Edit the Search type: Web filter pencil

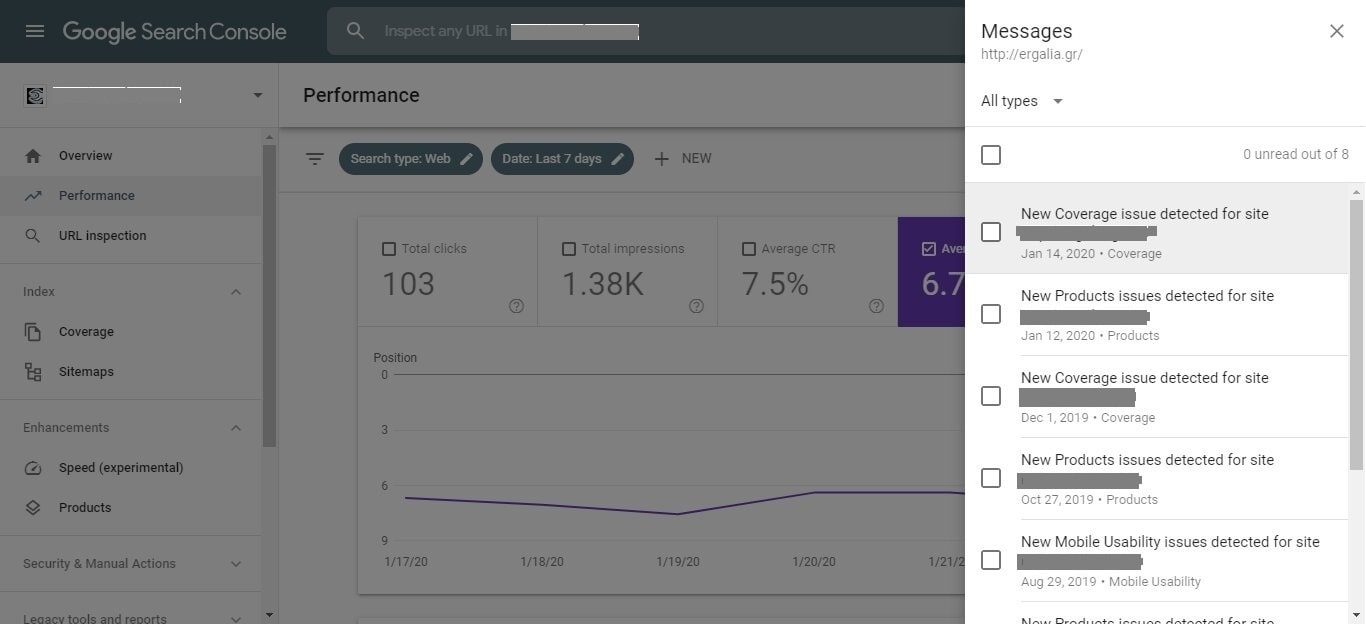point(466,159)
